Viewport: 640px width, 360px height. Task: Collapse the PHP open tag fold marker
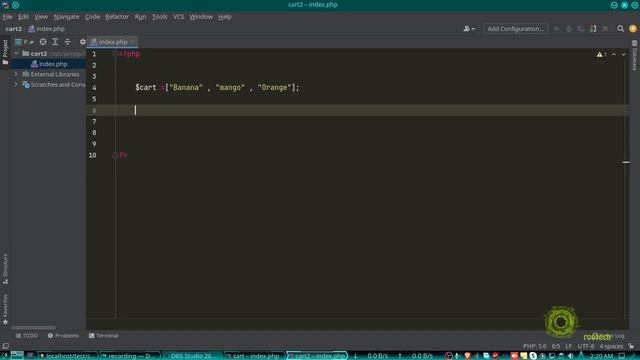pyautogui.click(x=115, y=54)
